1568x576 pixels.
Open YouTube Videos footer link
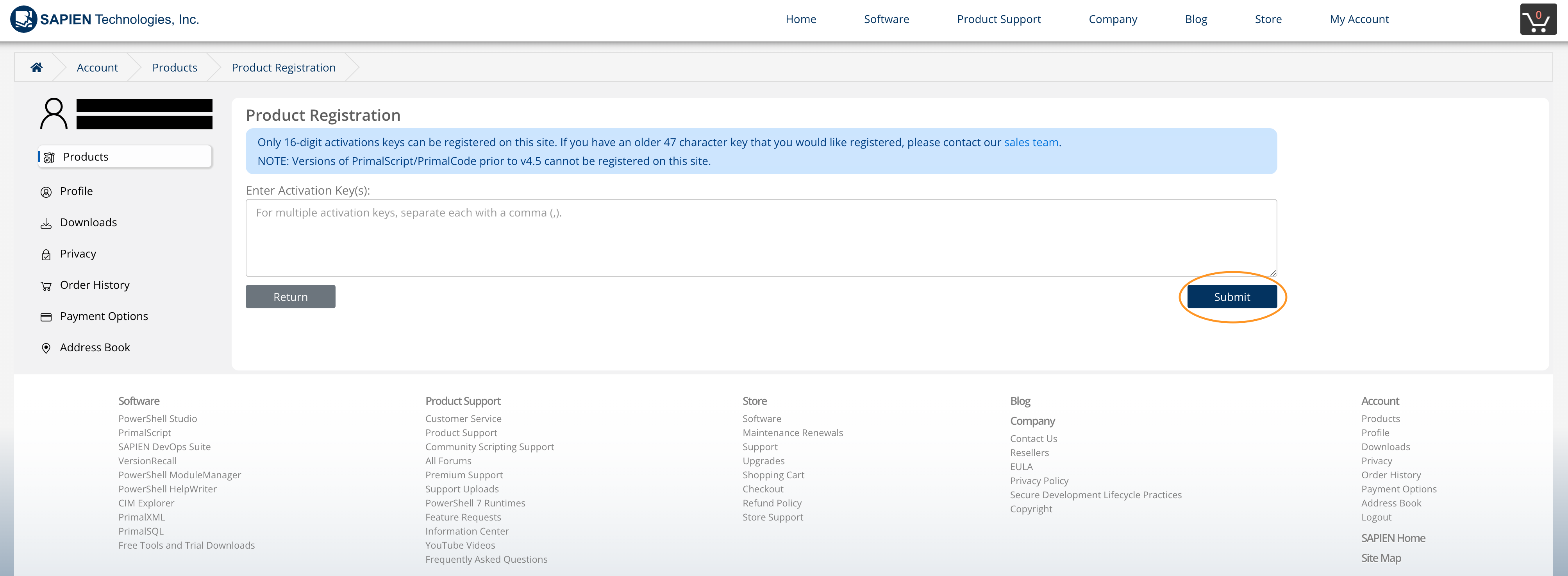(x=460, y=545)
